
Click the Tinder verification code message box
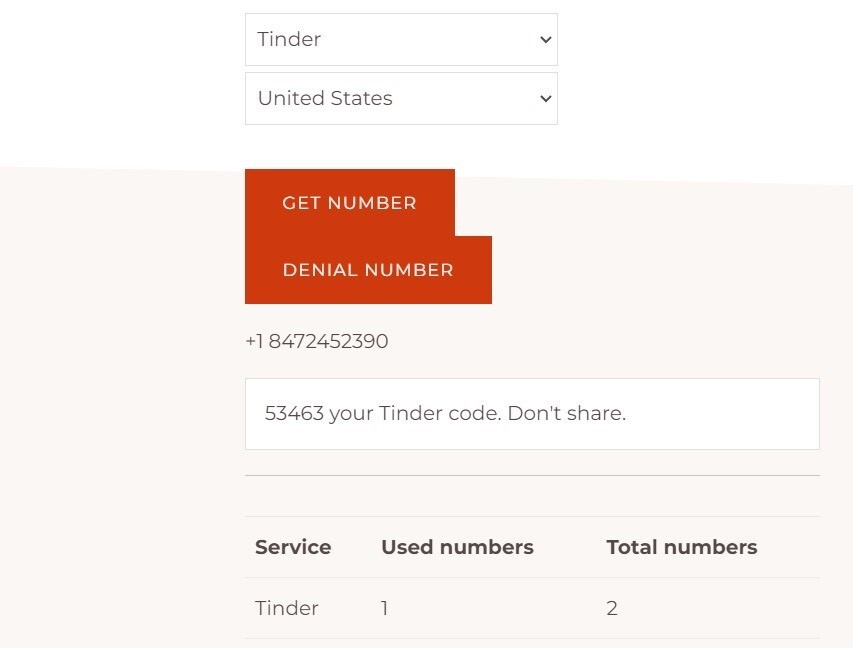[532, 413]
